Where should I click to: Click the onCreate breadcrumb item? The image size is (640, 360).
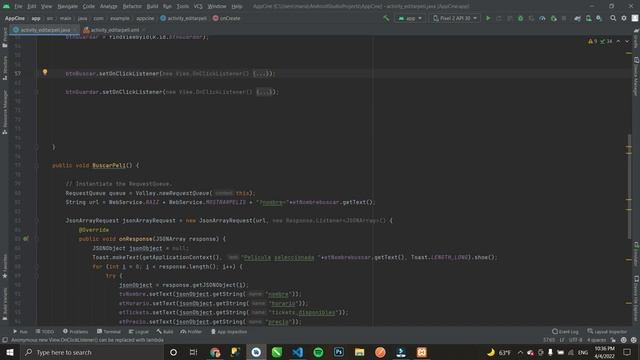click(x=227, y=18)
